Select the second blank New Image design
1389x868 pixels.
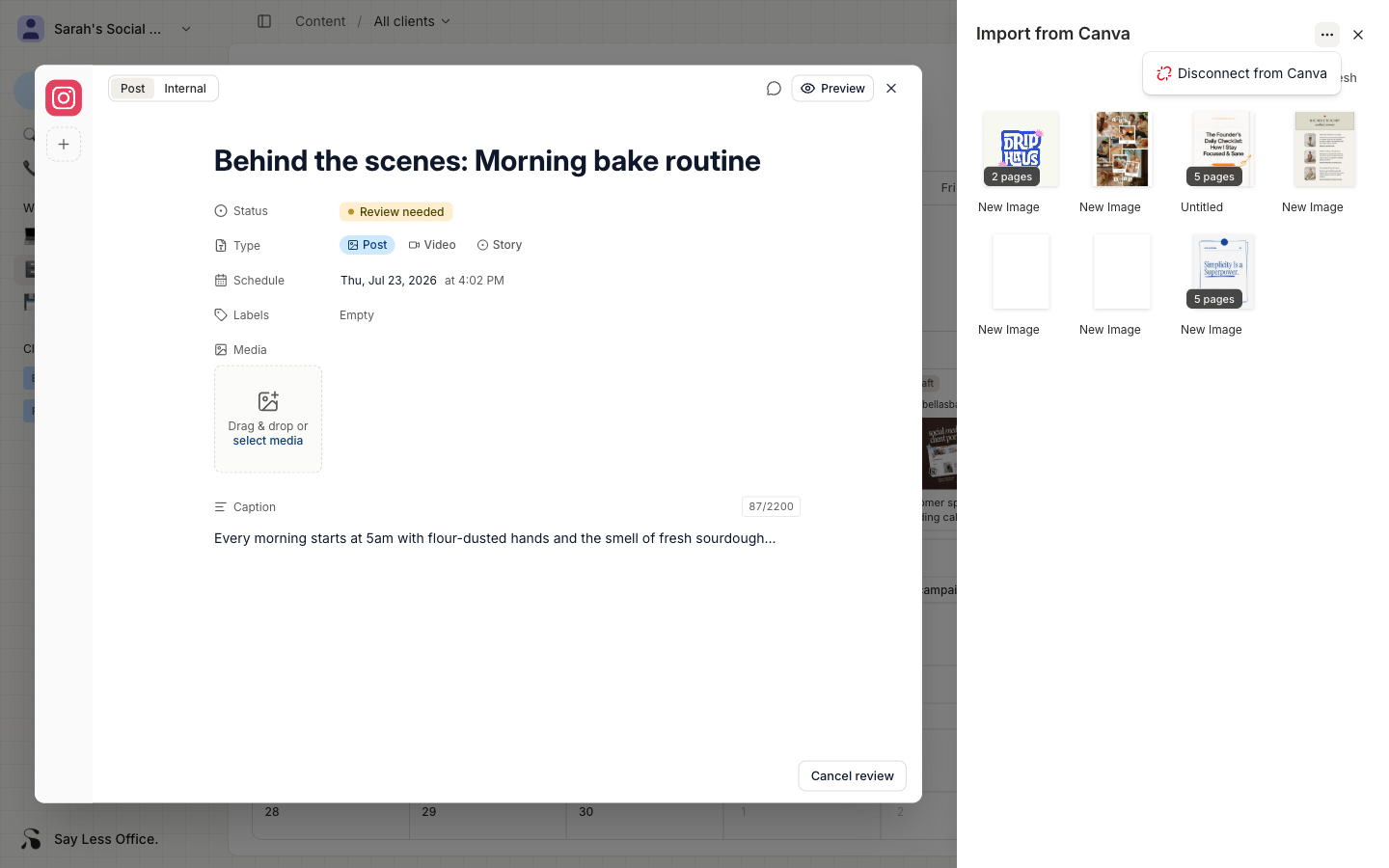click(1122, 272)
